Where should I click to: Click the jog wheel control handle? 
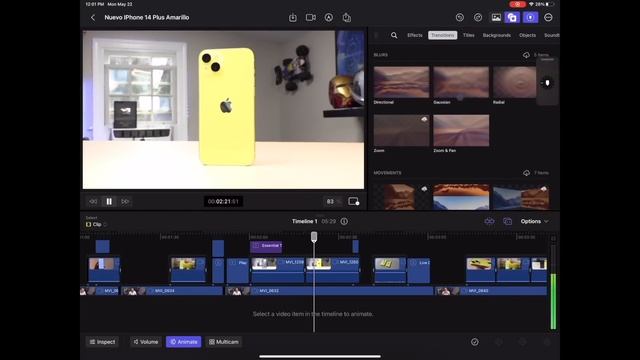pyautogui.click(x=547, y=83)
